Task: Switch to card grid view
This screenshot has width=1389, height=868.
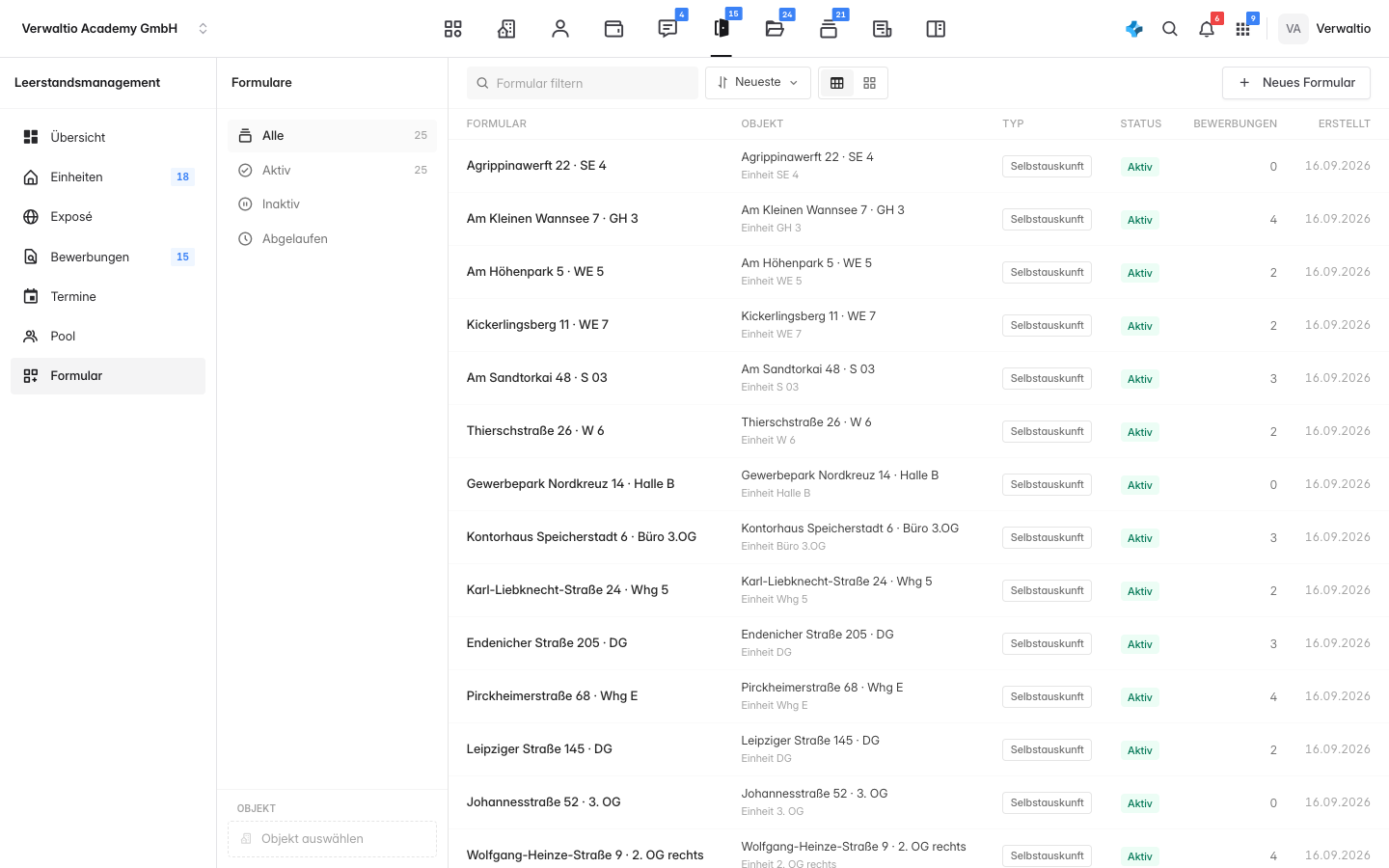Action: click(869, 83)
